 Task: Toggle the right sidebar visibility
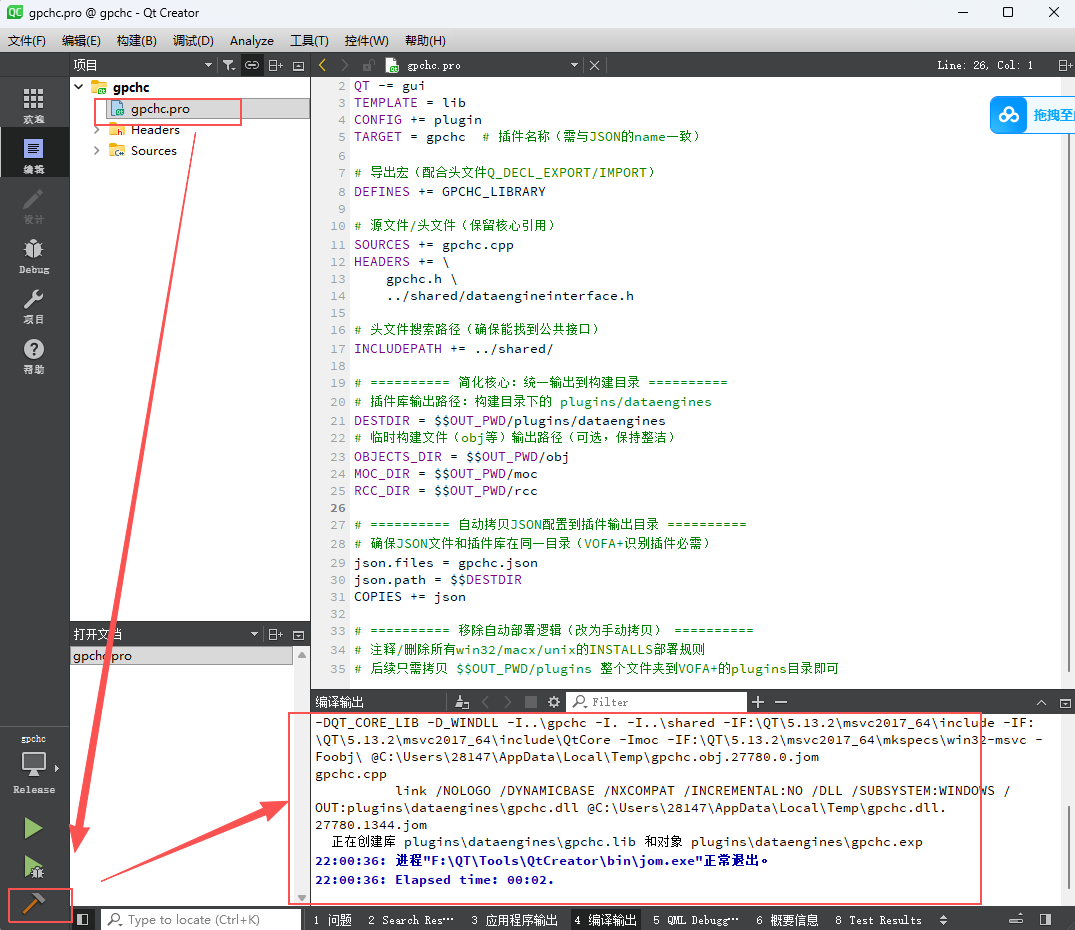pos(1046,920)
